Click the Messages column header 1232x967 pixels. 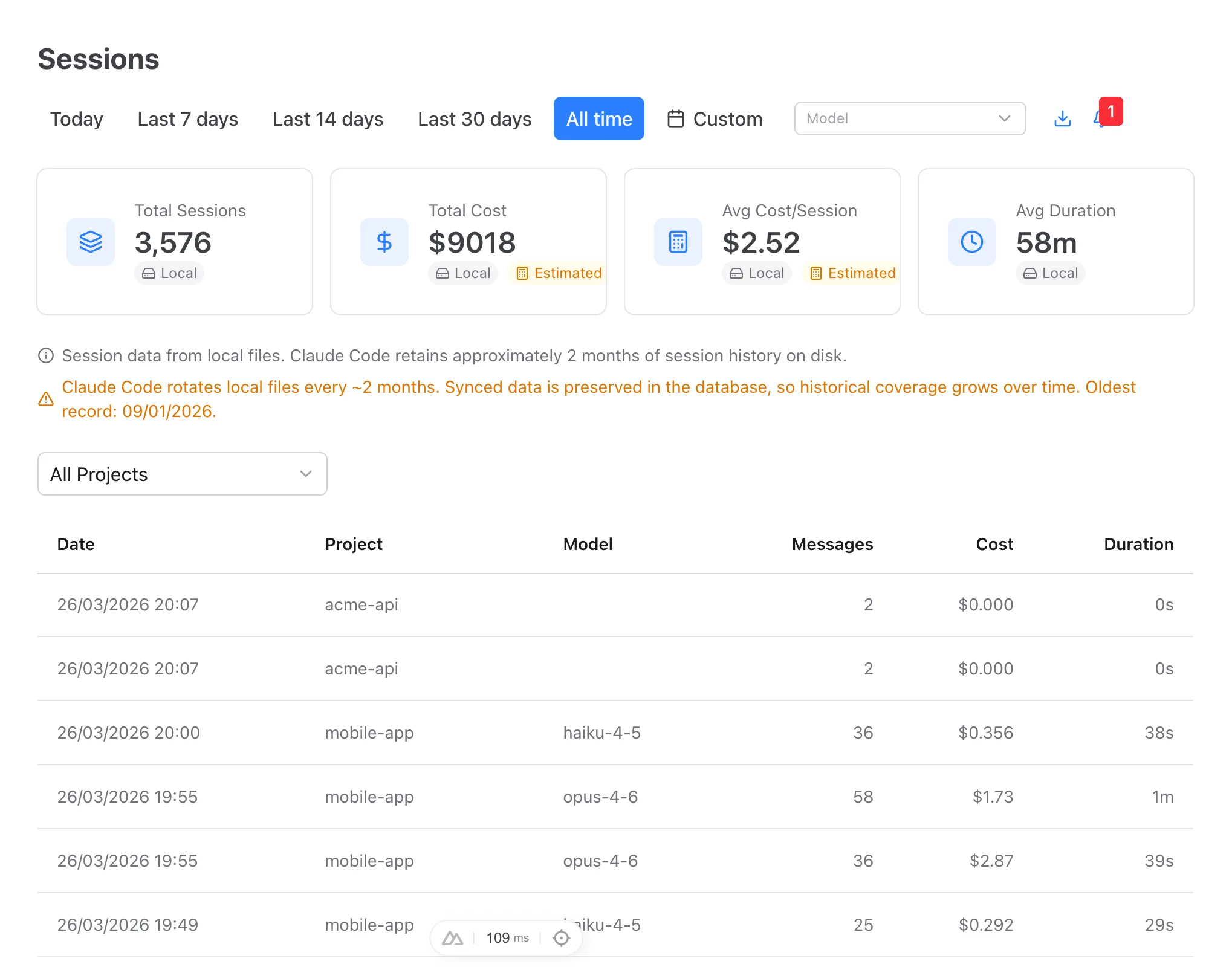tap(832, 544)
